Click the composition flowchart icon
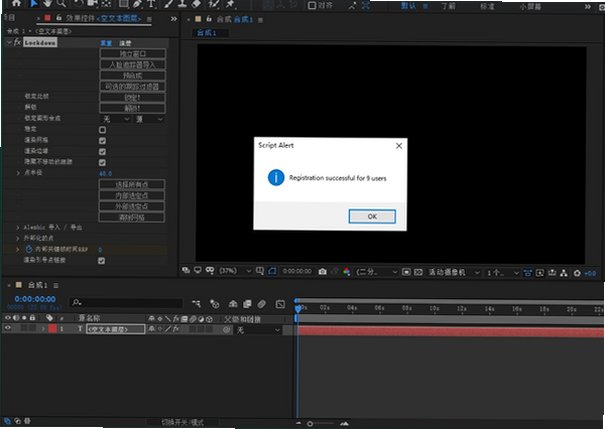 pyautogui.click(x=564, y=273)
